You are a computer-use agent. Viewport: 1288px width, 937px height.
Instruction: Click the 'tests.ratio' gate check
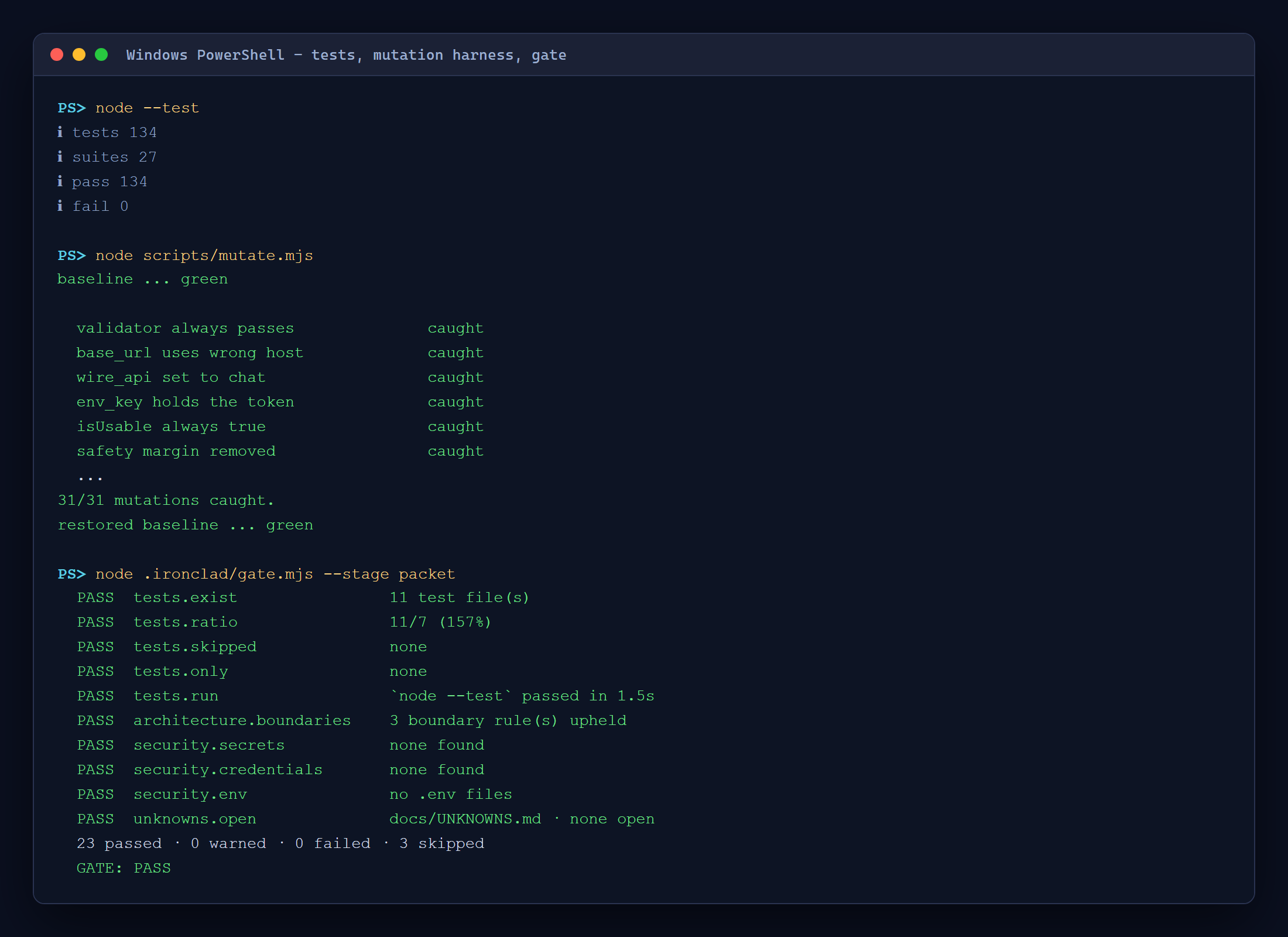(x=185, y=622)
